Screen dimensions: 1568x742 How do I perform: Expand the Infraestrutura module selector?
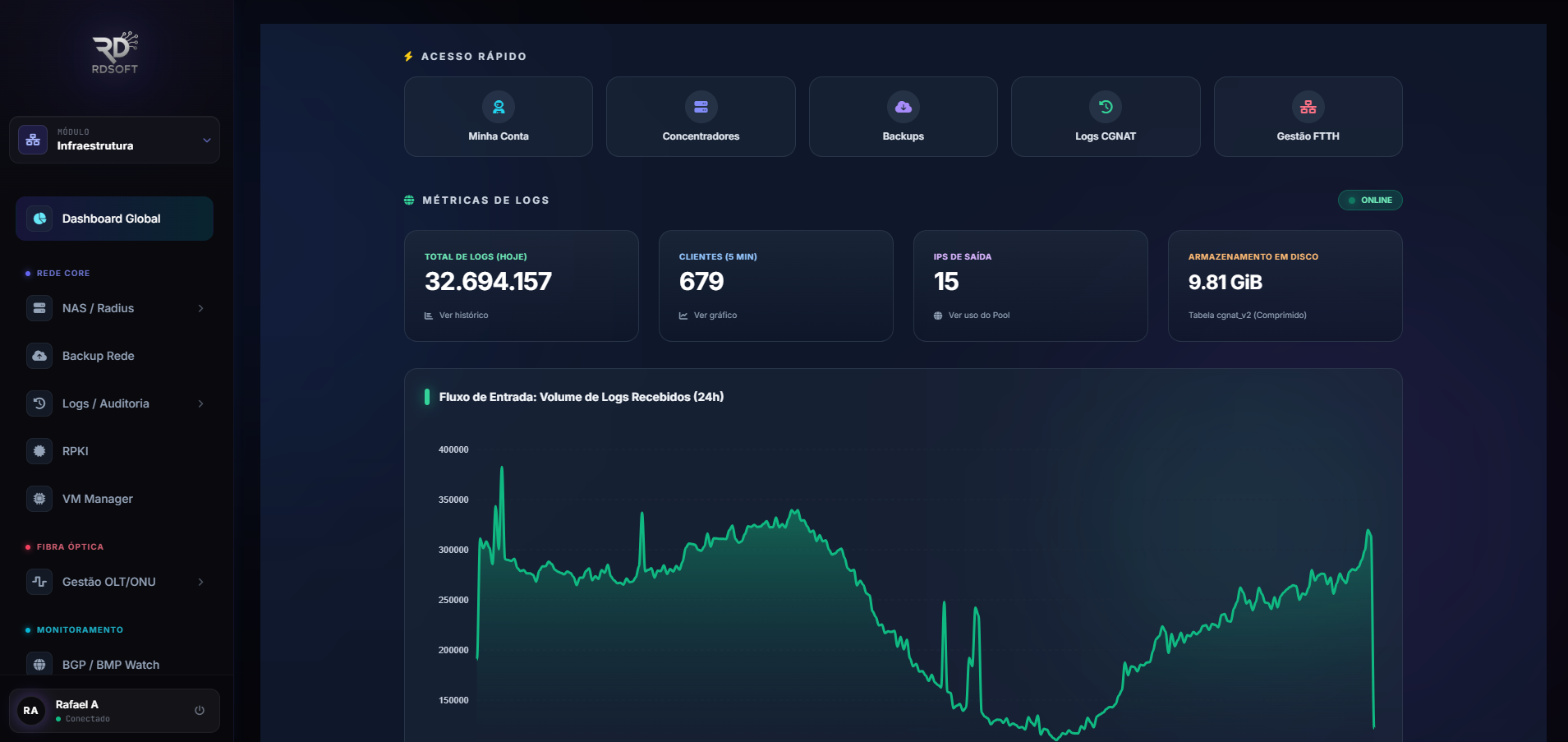206,140
